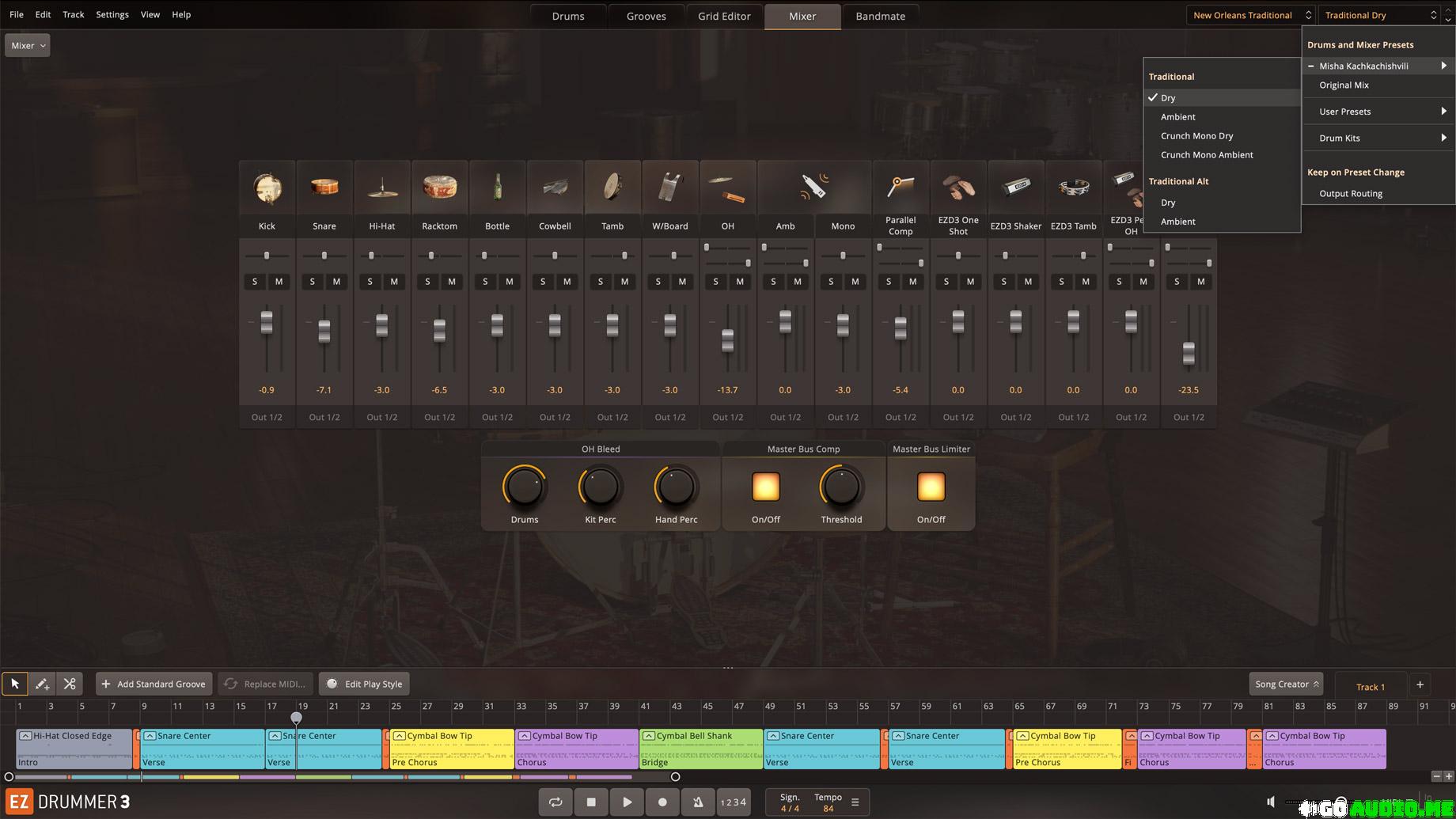This screenshot has height=819, width=1456.
Task: Click Add Standard Groove button
Action: click(154, 684)
